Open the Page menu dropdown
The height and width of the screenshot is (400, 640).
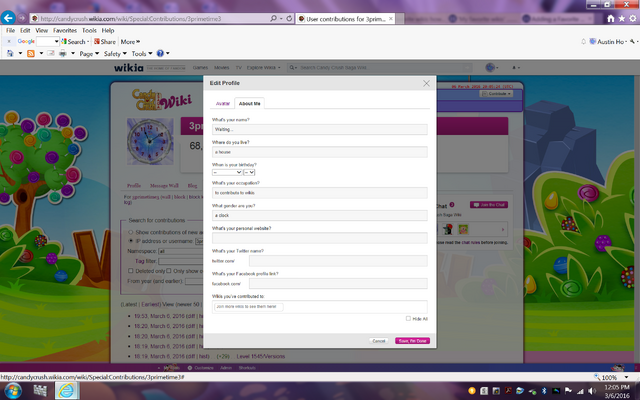[89, 53]
